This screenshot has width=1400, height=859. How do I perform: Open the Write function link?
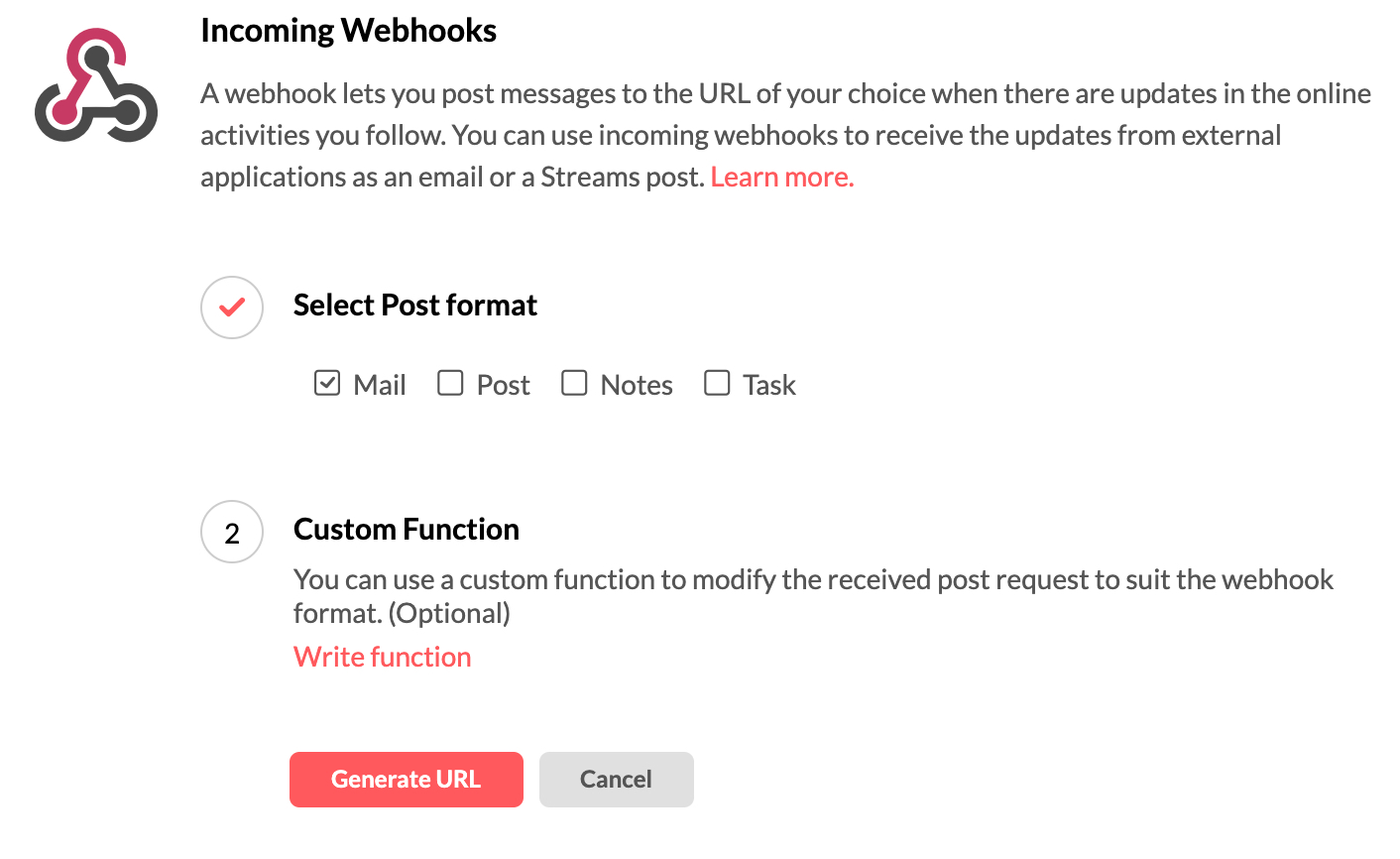tap(382, 657)
